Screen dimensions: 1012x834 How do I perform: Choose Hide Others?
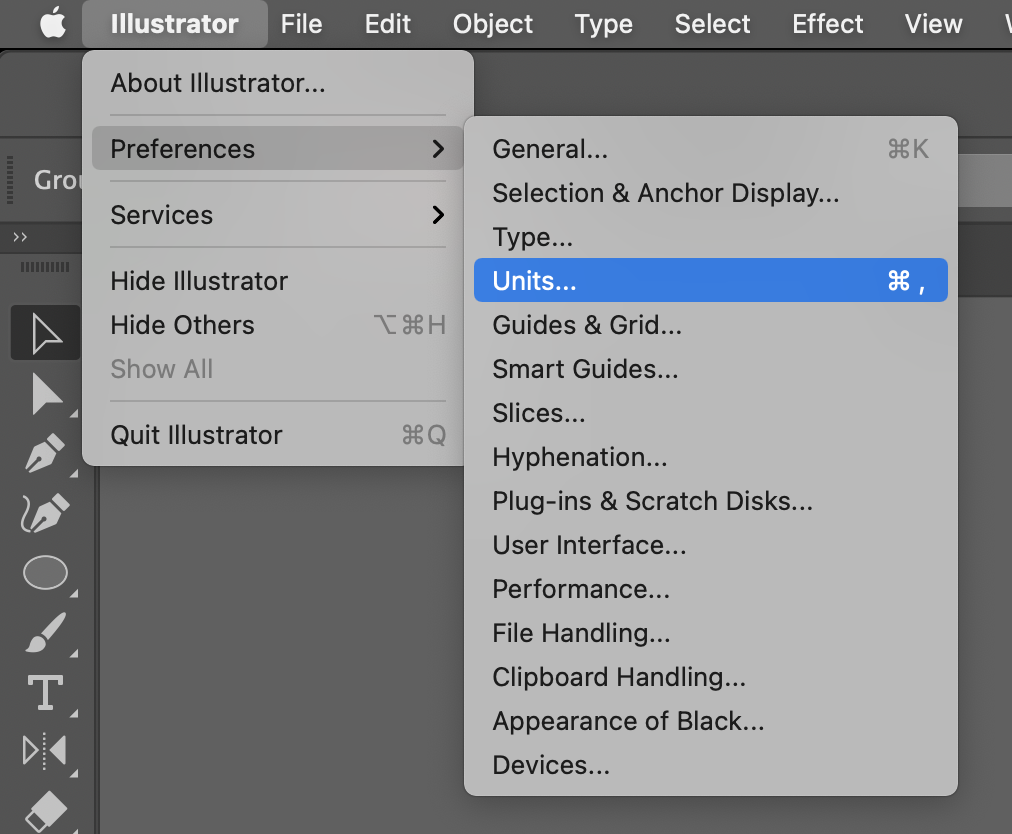click(278, 325)
